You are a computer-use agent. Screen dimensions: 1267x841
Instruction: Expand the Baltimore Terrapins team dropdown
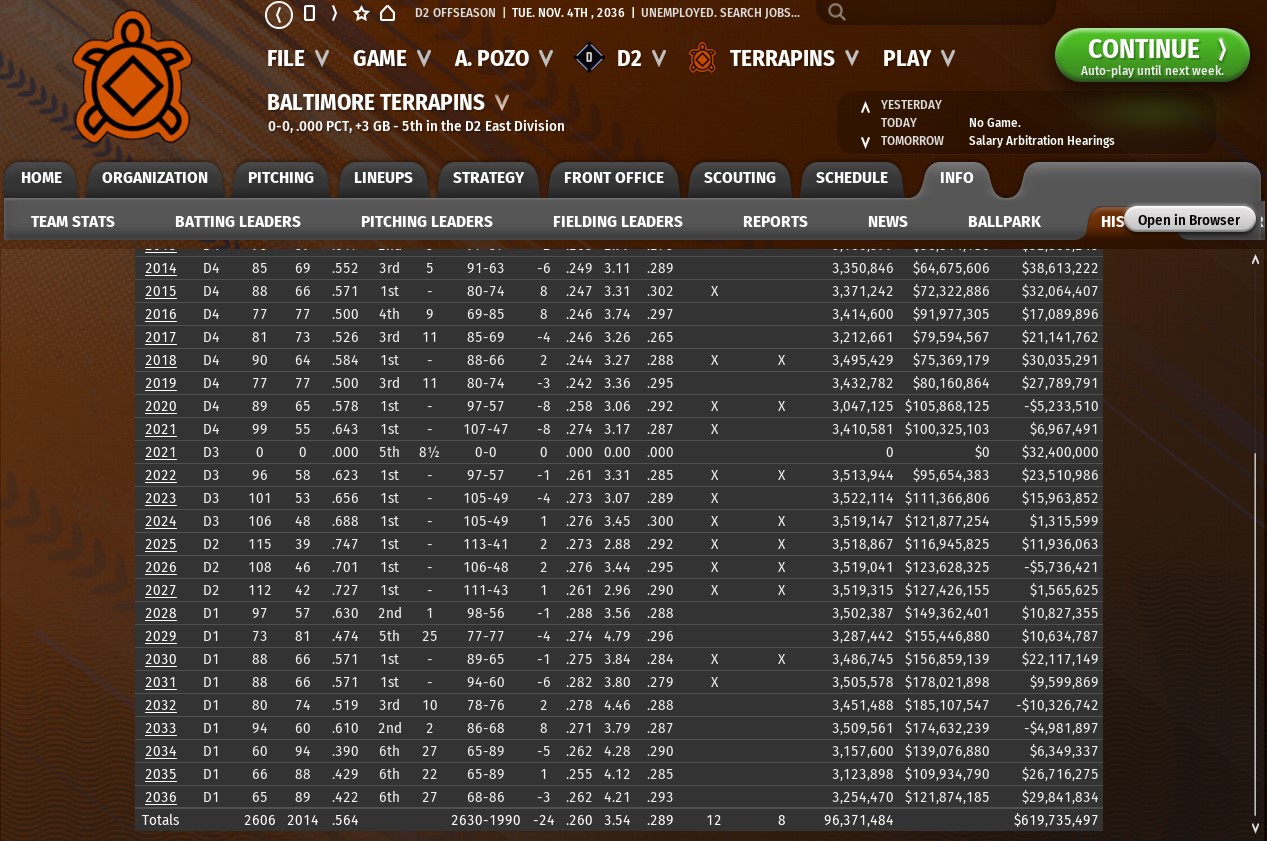(502, 103)
